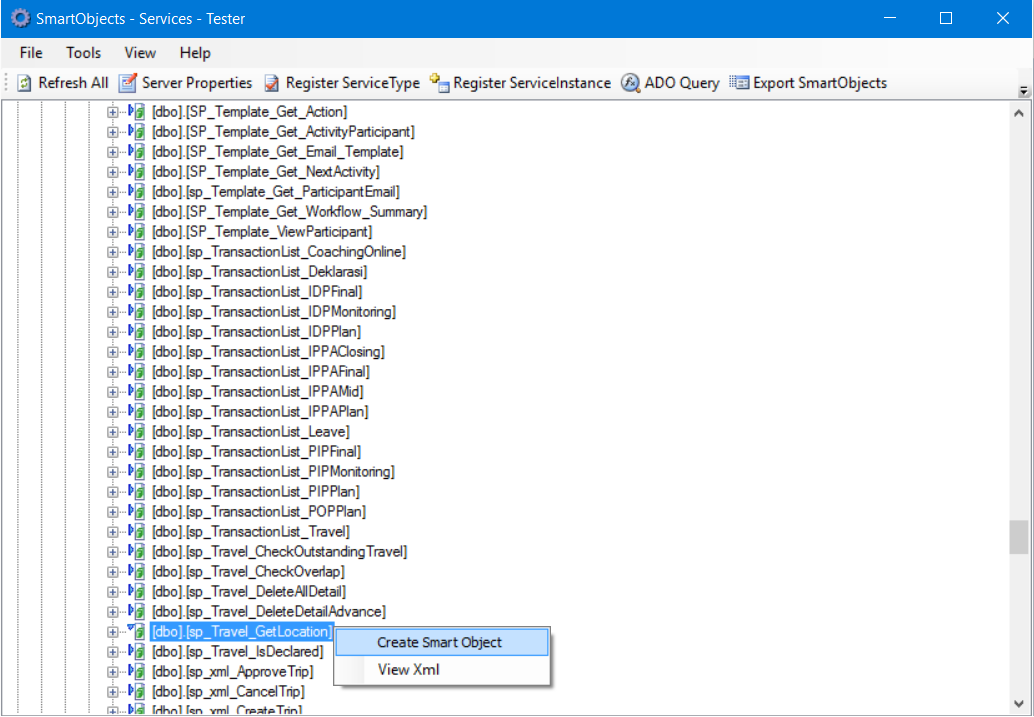Open the View menu
This screenshot has height=717, width=1034.
(139, 52)
